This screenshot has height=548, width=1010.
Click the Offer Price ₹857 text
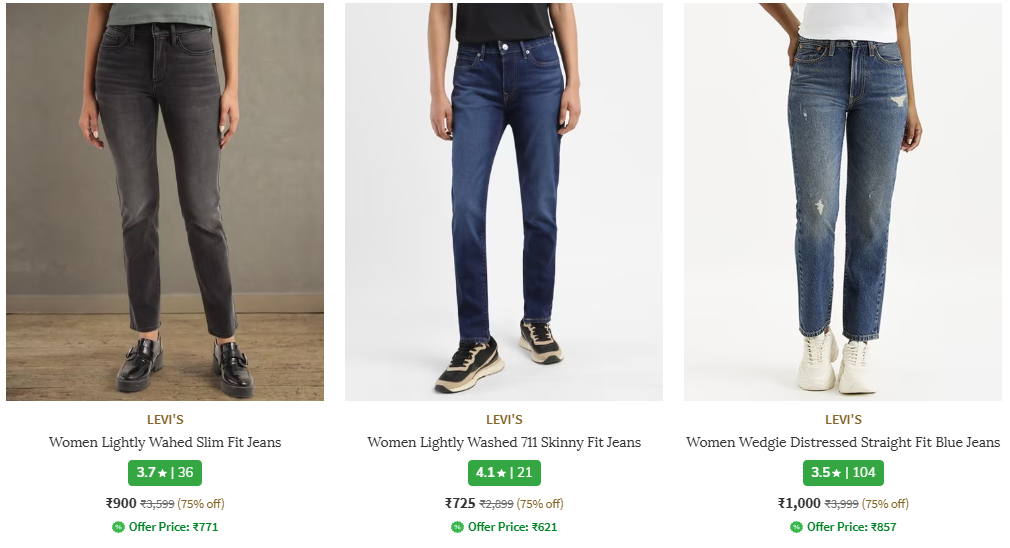point(852,527)
